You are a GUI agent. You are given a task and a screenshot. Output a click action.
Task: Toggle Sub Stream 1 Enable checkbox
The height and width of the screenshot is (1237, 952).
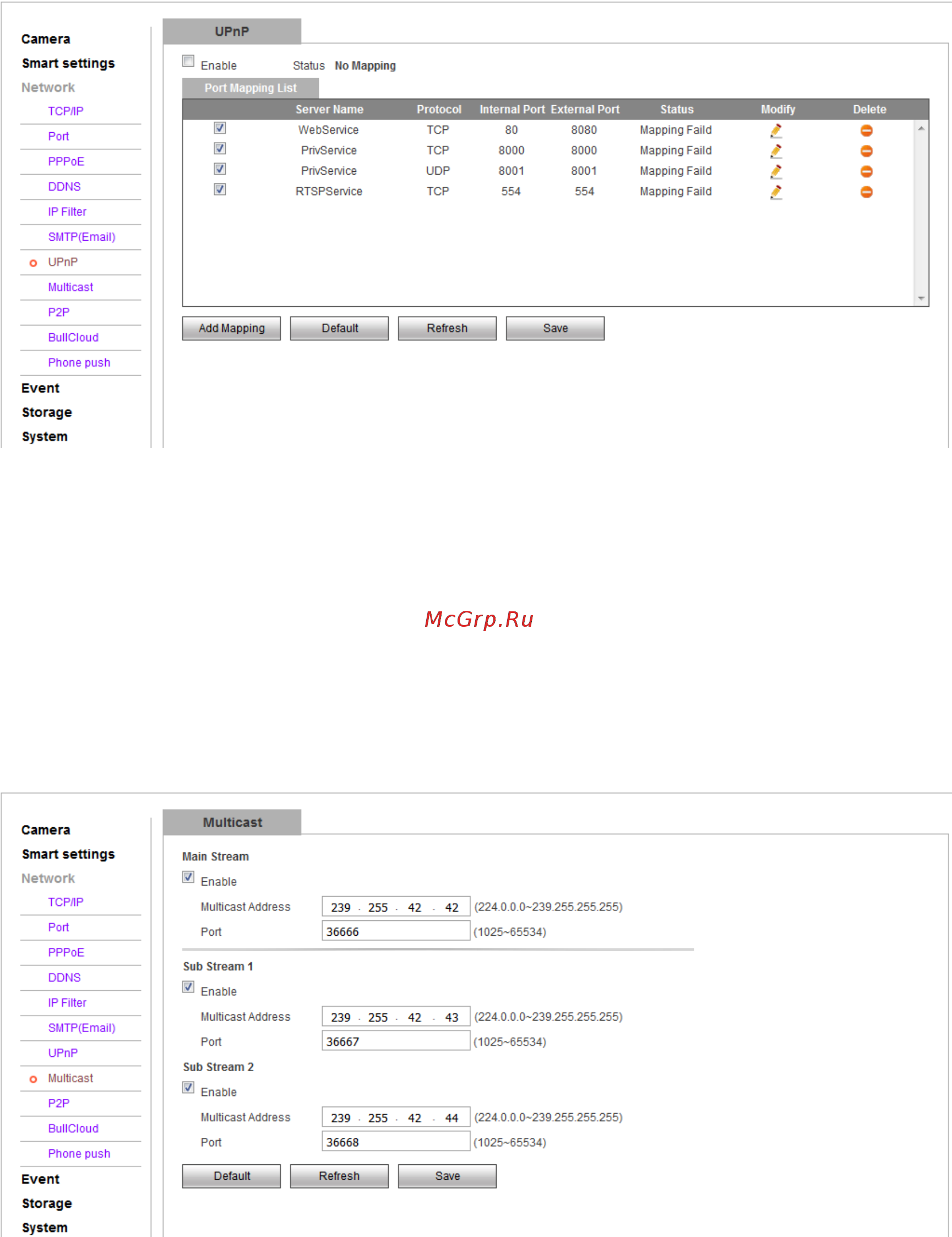[189, 986]
